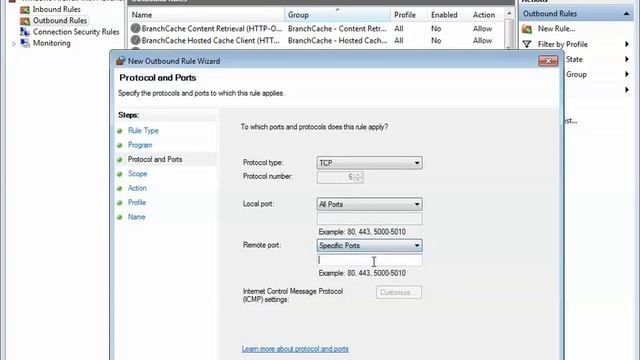This screenshot has height=360, width=640.
Task: Click BranchCache Content Retrieval rule status icon
Action: pos(136,29)
